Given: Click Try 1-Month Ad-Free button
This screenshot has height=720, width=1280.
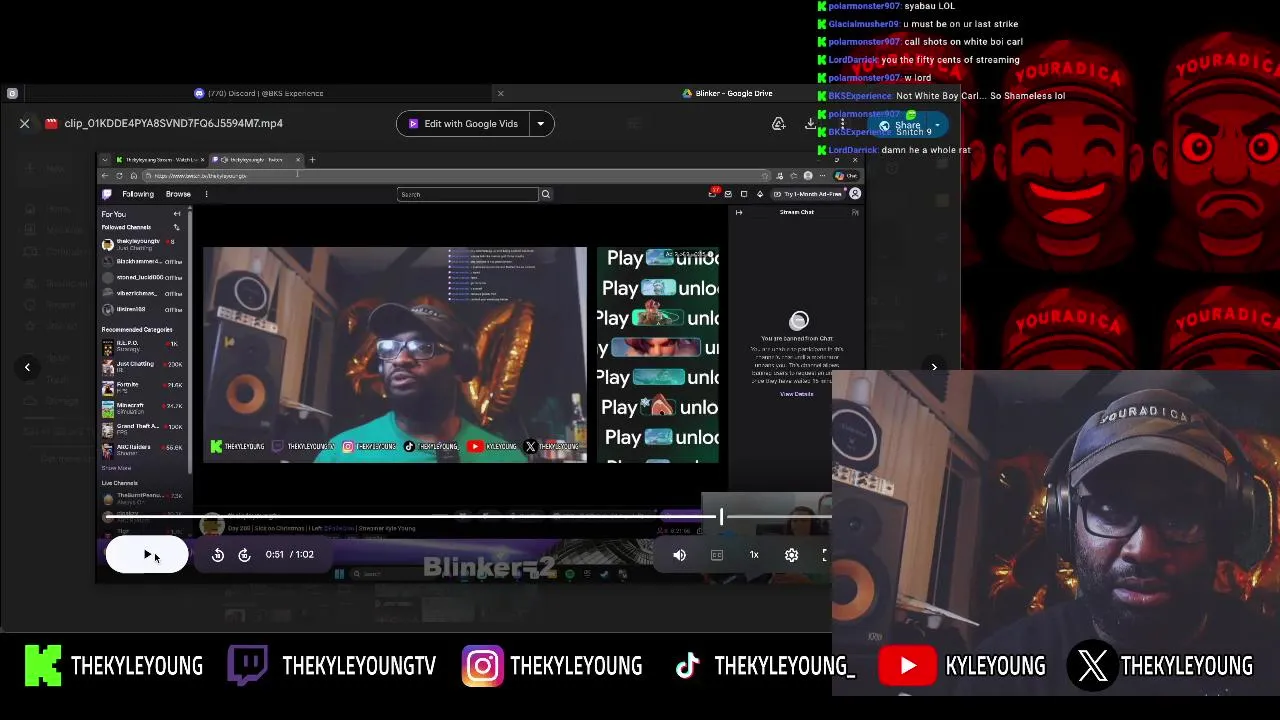Looking at the screenshot, I should tap(807, 194).
